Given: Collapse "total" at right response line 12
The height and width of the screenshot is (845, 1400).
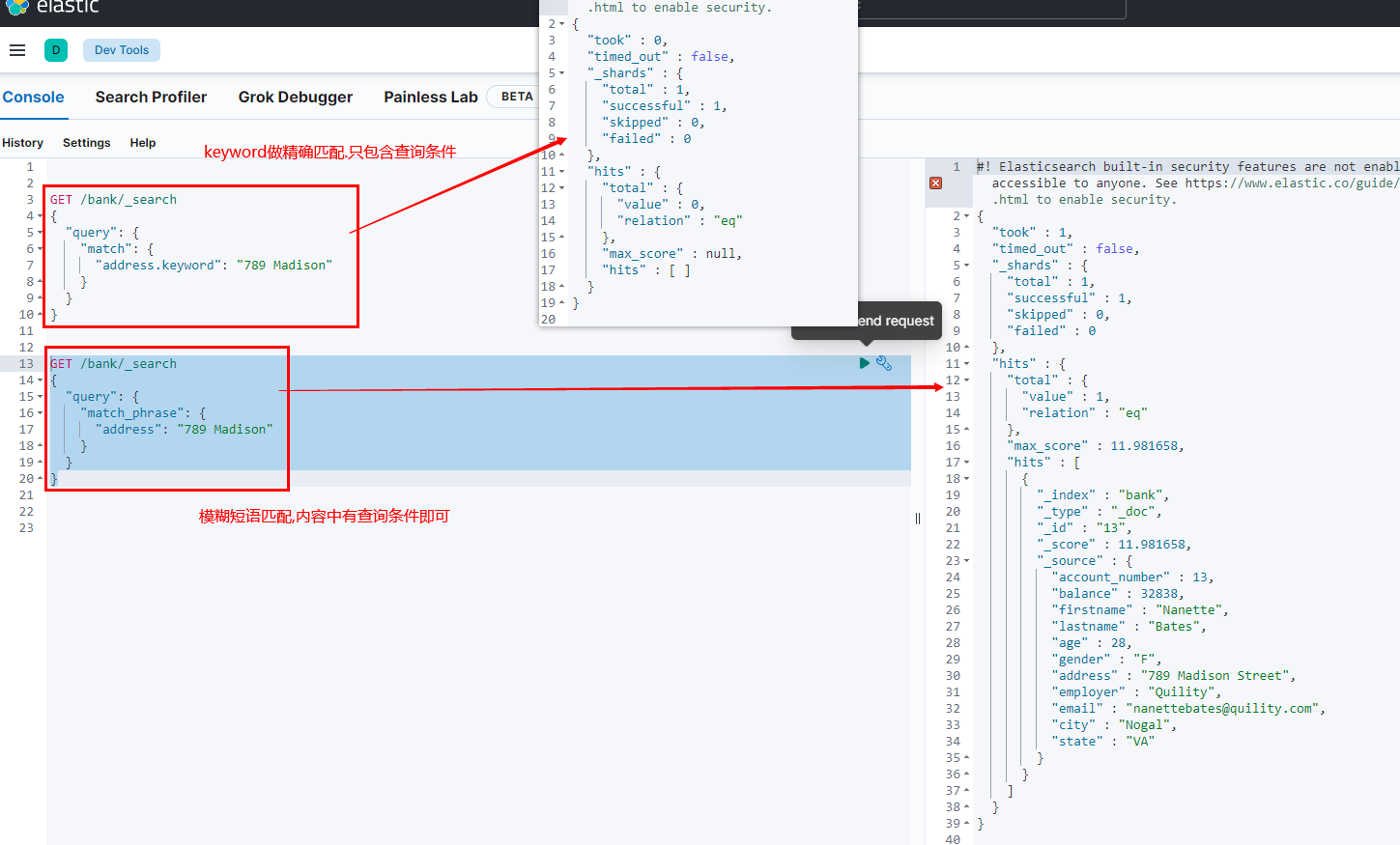Looking at the screenshot, I should pyautogui.click(x=967, y=380).
